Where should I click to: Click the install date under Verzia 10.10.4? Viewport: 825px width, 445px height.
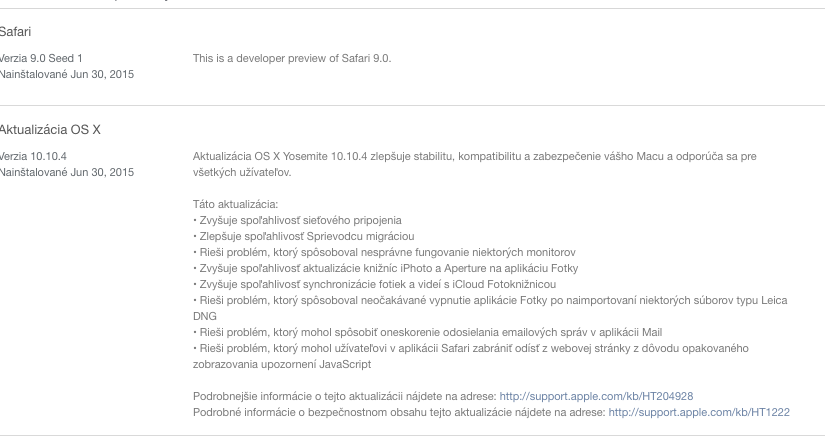pyautogui.click(x=67, y=172)
